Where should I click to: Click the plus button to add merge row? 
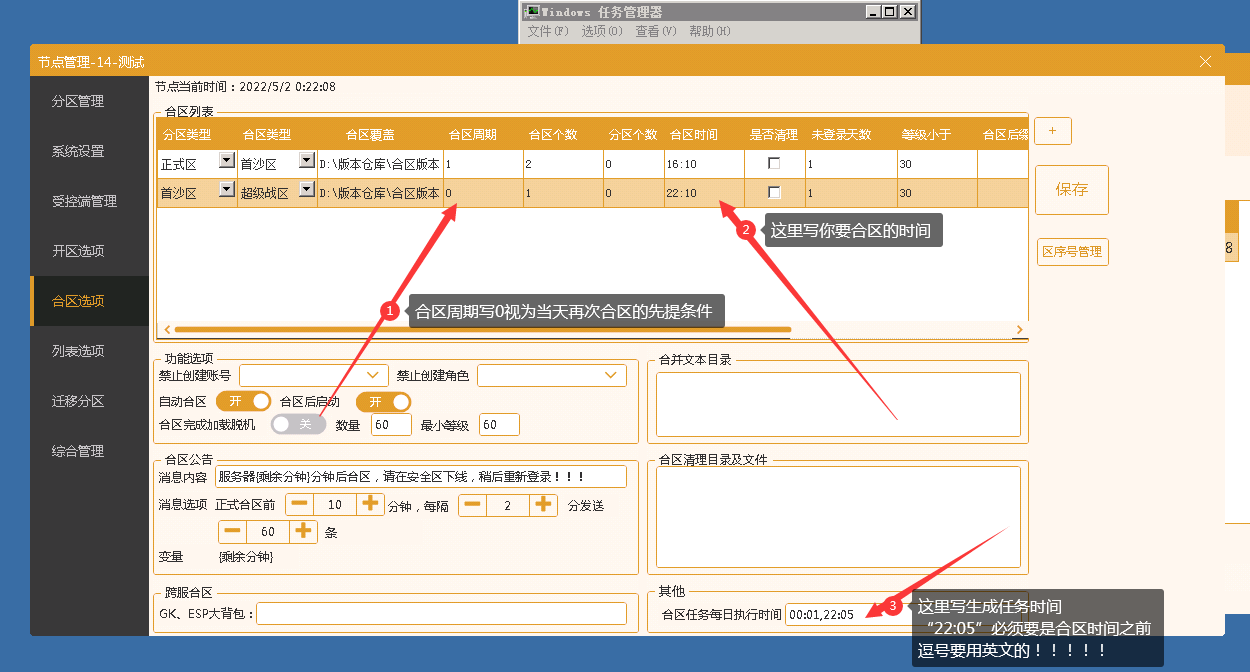(1052, 131)
